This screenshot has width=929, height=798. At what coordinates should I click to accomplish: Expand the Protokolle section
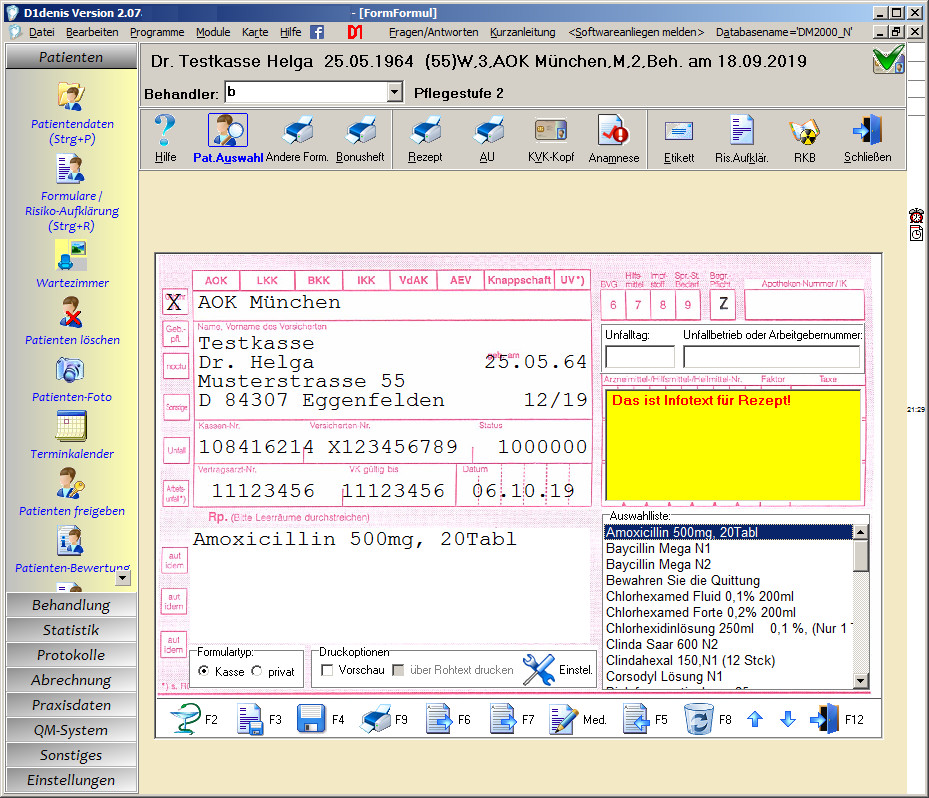point(71,655)
